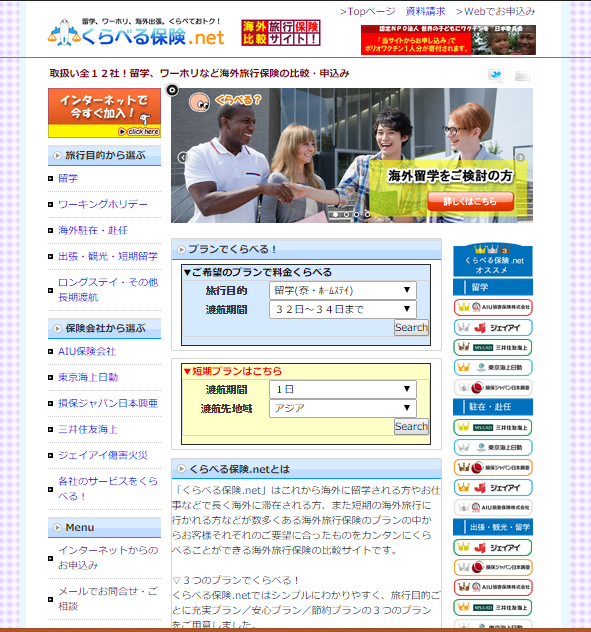This screenshot has height=632, width=591.
Task: Click the Twitter bird share icon
Action: click(x=495, y=75)
